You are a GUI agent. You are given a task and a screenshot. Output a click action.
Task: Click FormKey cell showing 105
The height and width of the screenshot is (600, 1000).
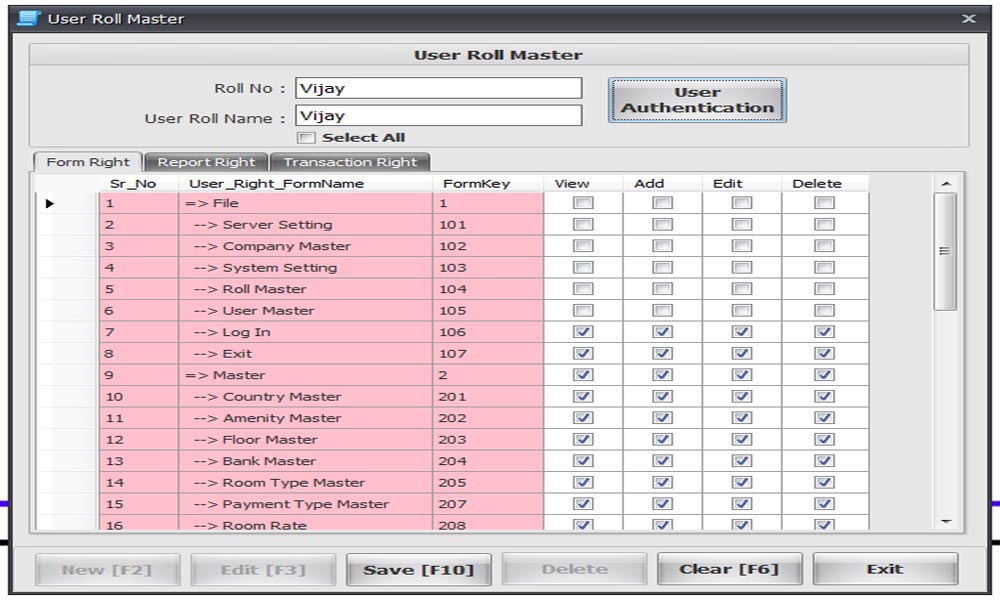tap(488, 311)
